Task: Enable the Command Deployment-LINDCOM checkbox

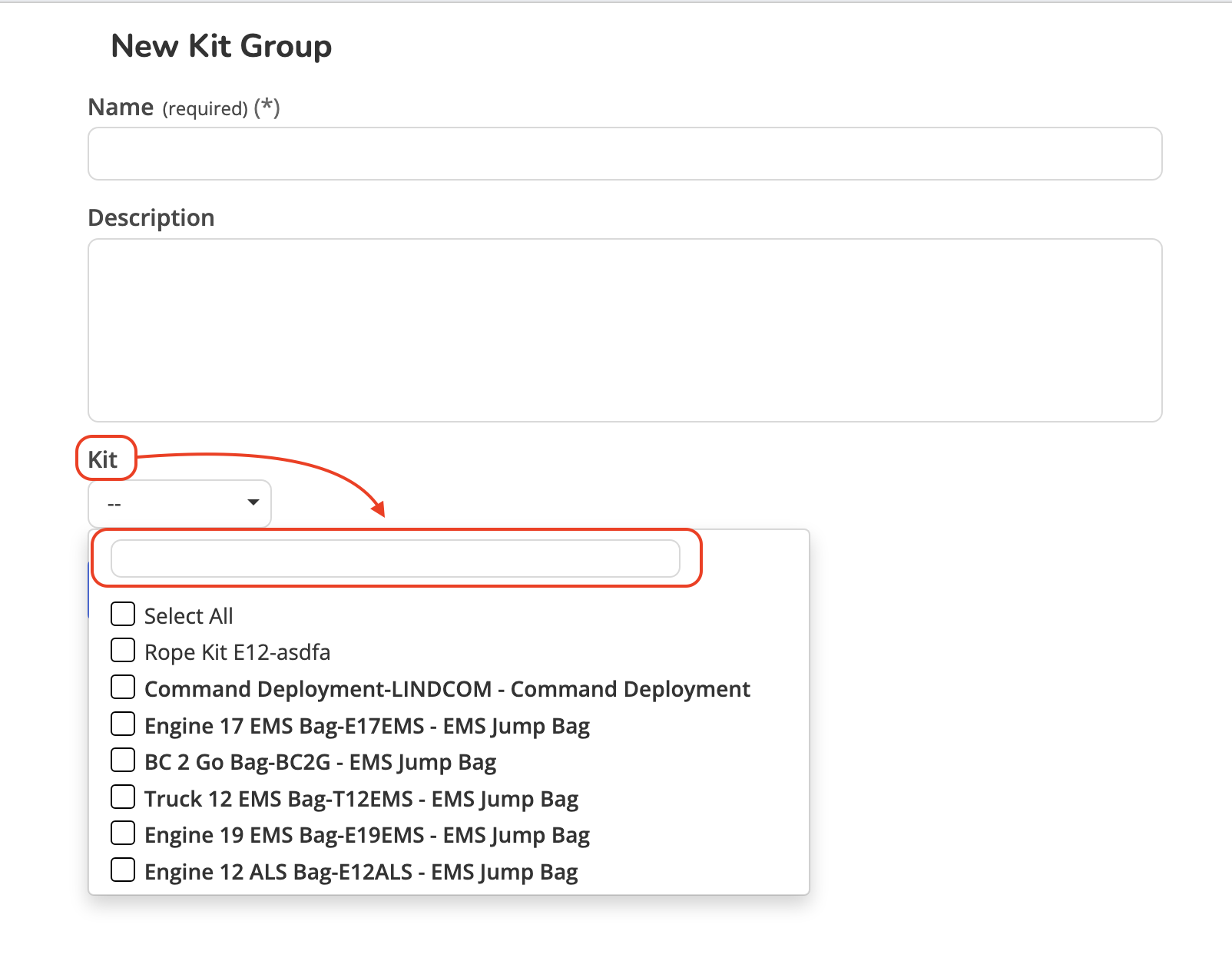Action: click(x=123, y=688)
